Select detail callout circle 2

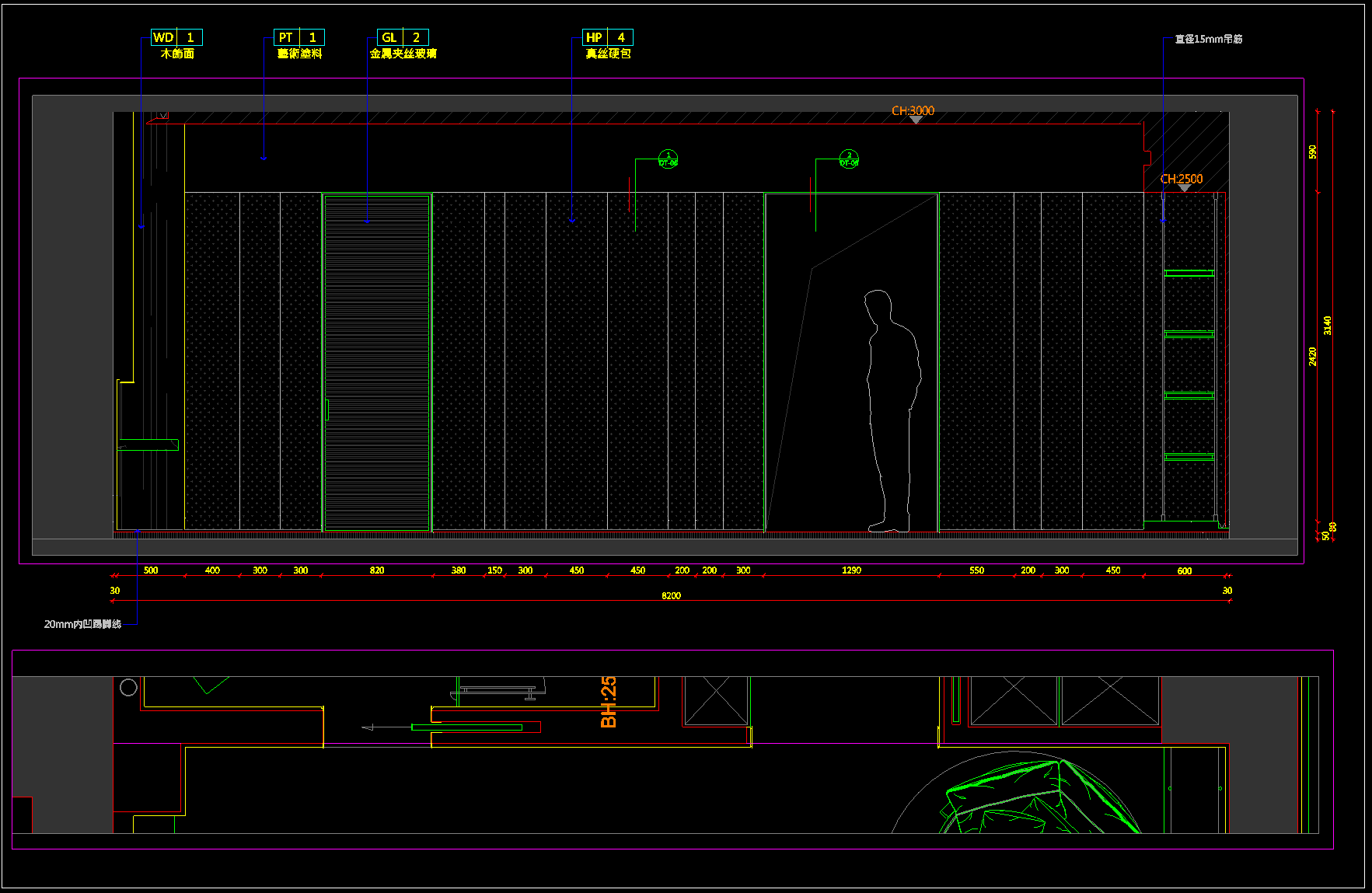849,159
